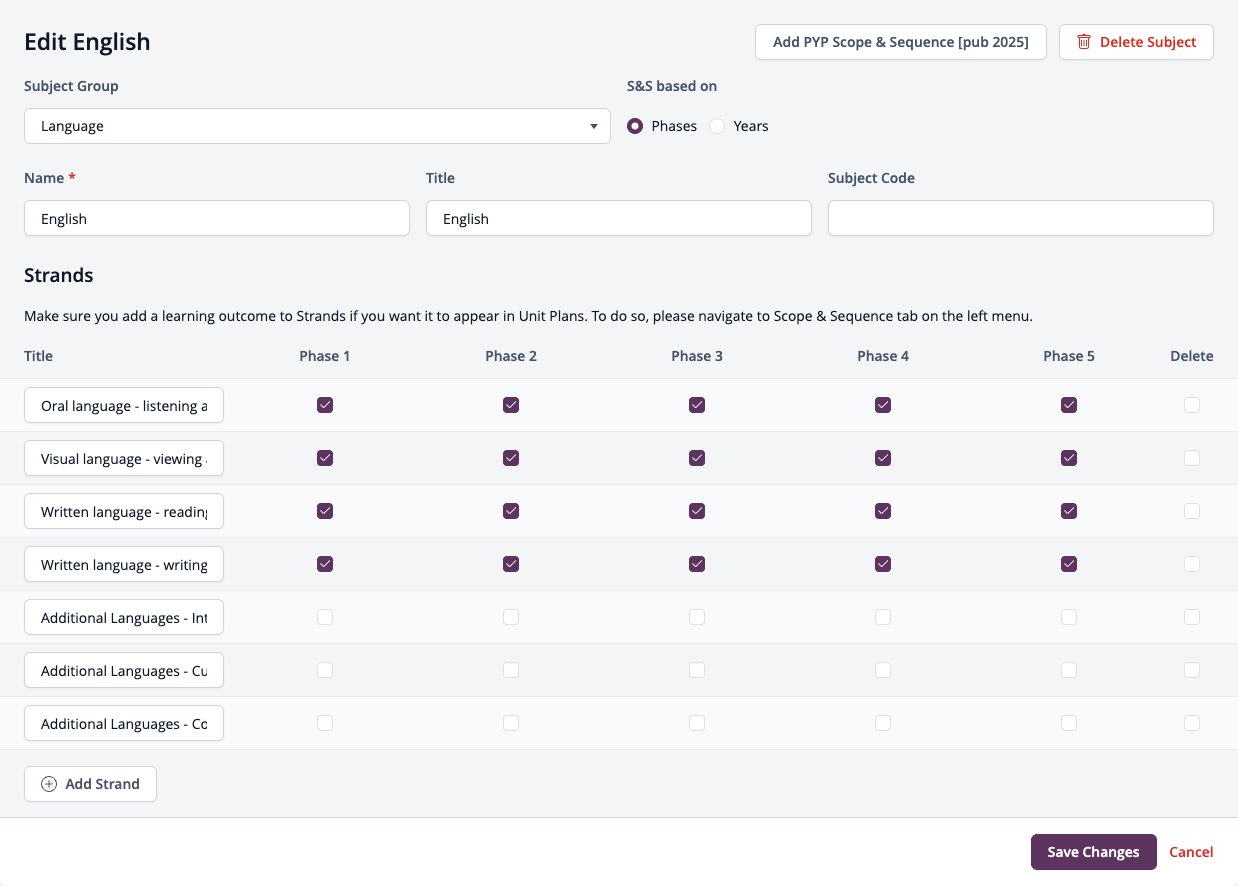This screenshot has height=886, width=1238.
Task: Click the Cancel link
Action: click(1191, 852)
